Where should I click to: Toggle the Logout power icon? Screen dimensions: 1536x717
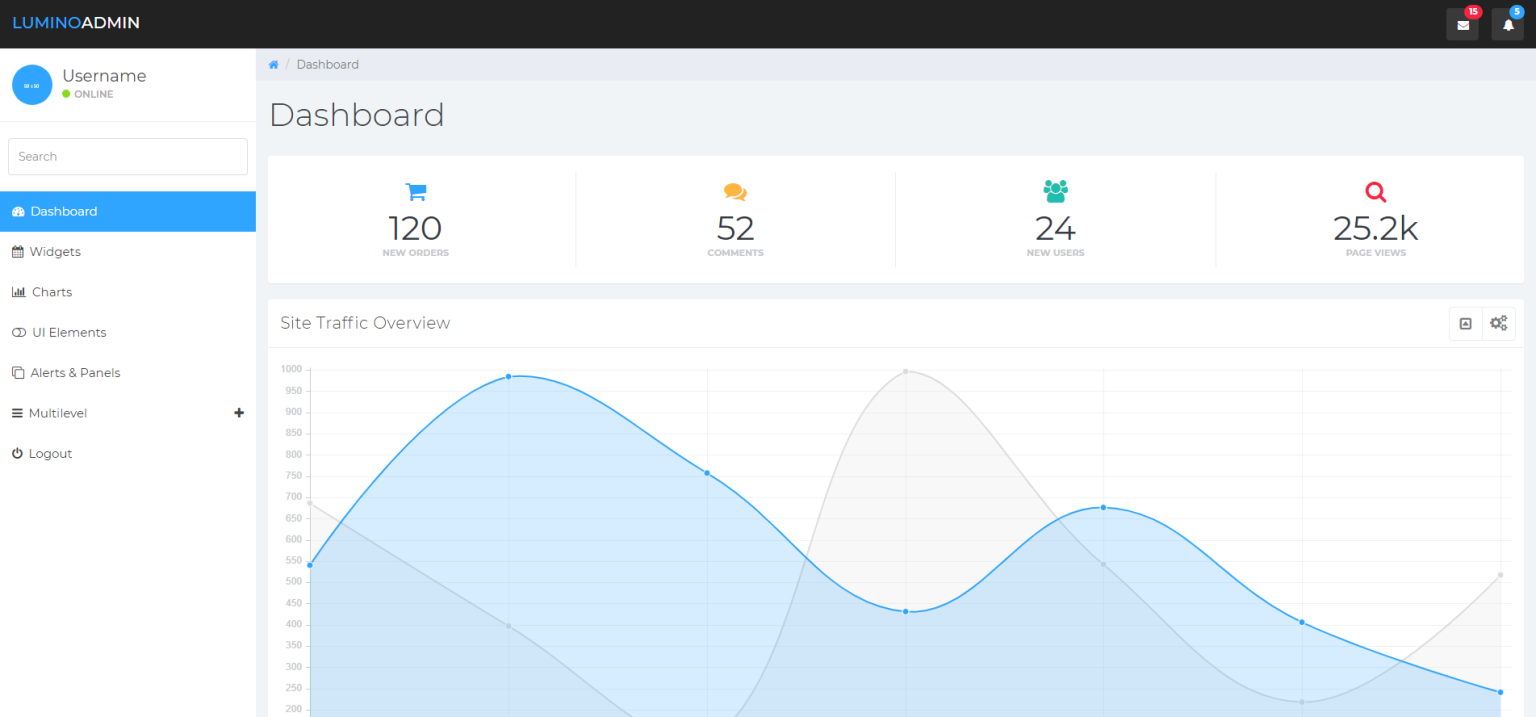[x=18, y=453]
